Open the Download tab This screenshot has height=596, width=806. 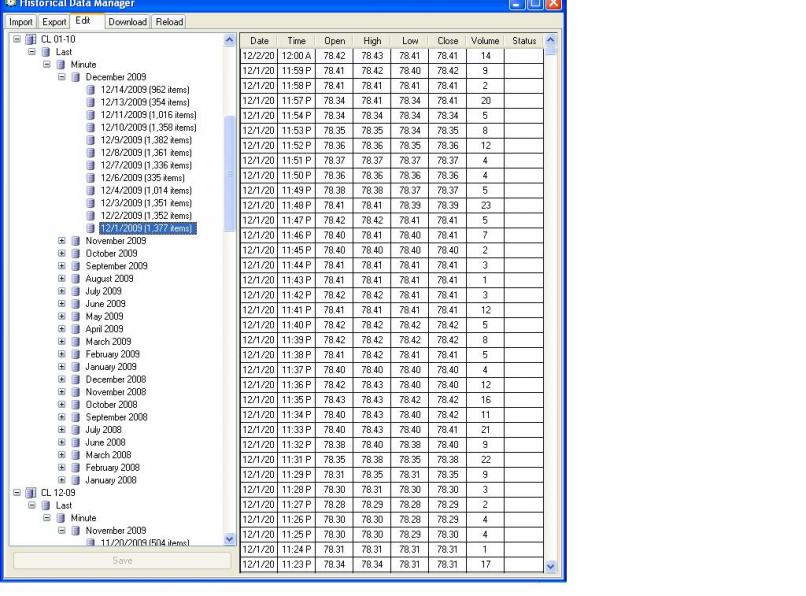tap(127, 22)
